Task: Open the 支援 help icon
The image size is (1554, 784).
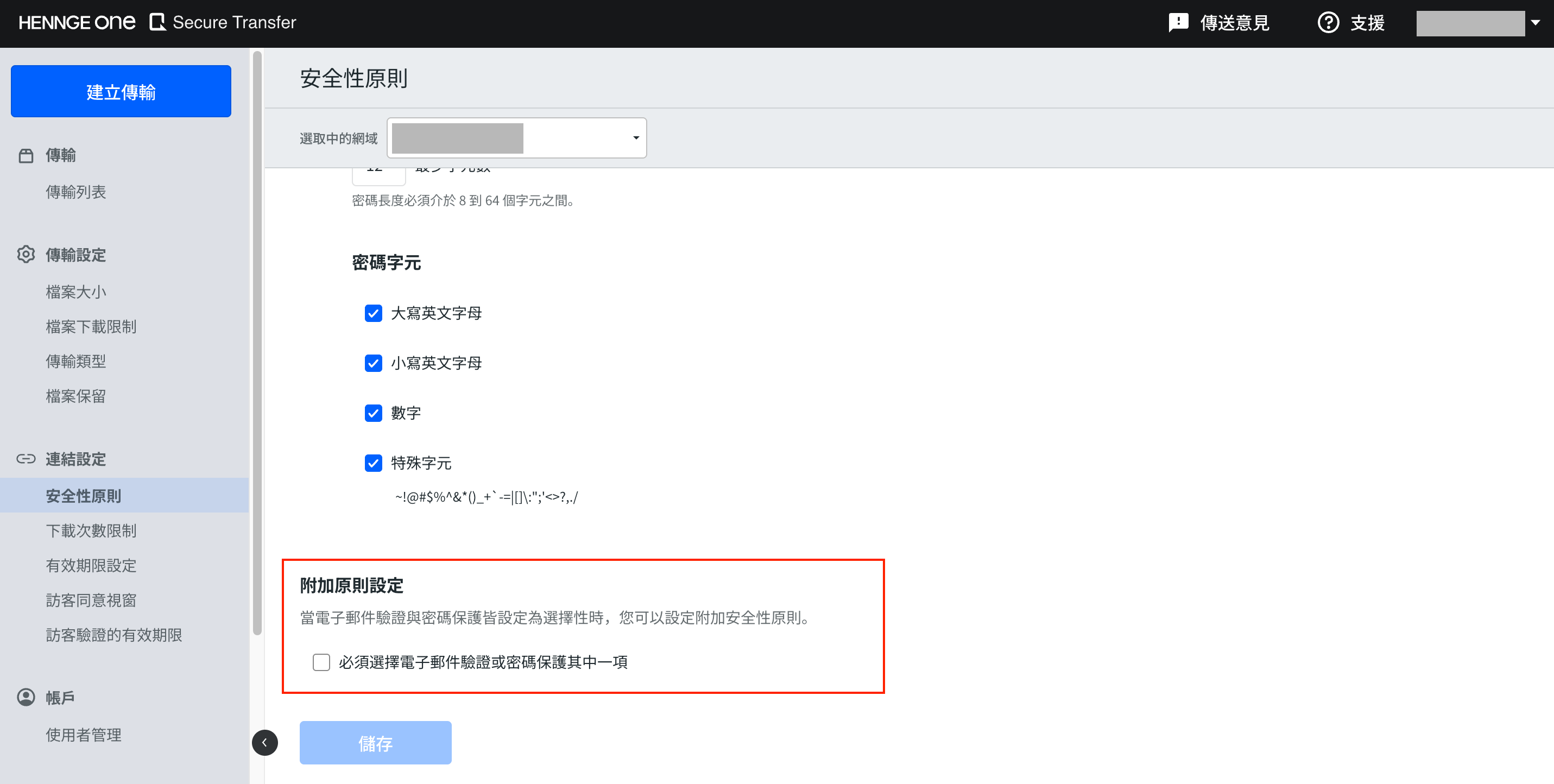Action: tap(1328, 23)
